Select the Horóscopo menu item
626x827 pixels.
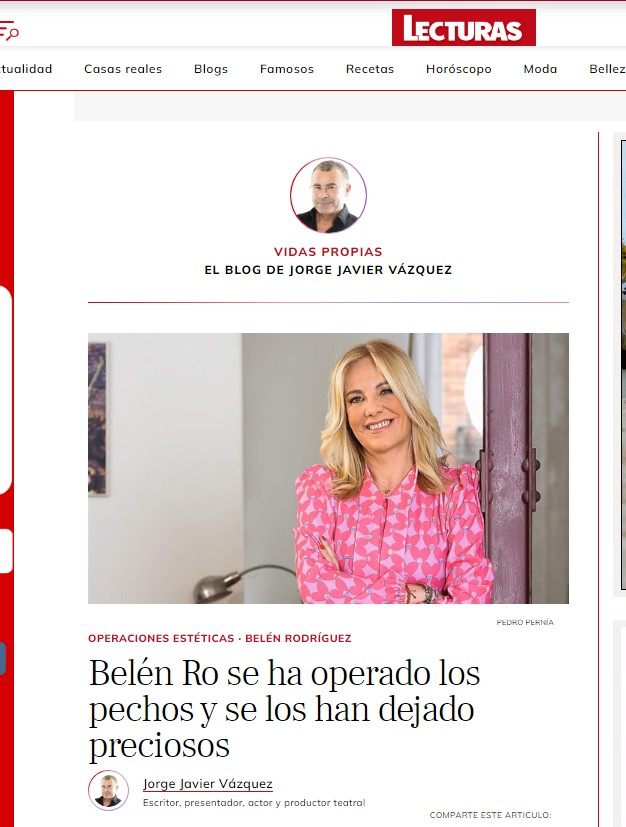click(x=459, y=69)
